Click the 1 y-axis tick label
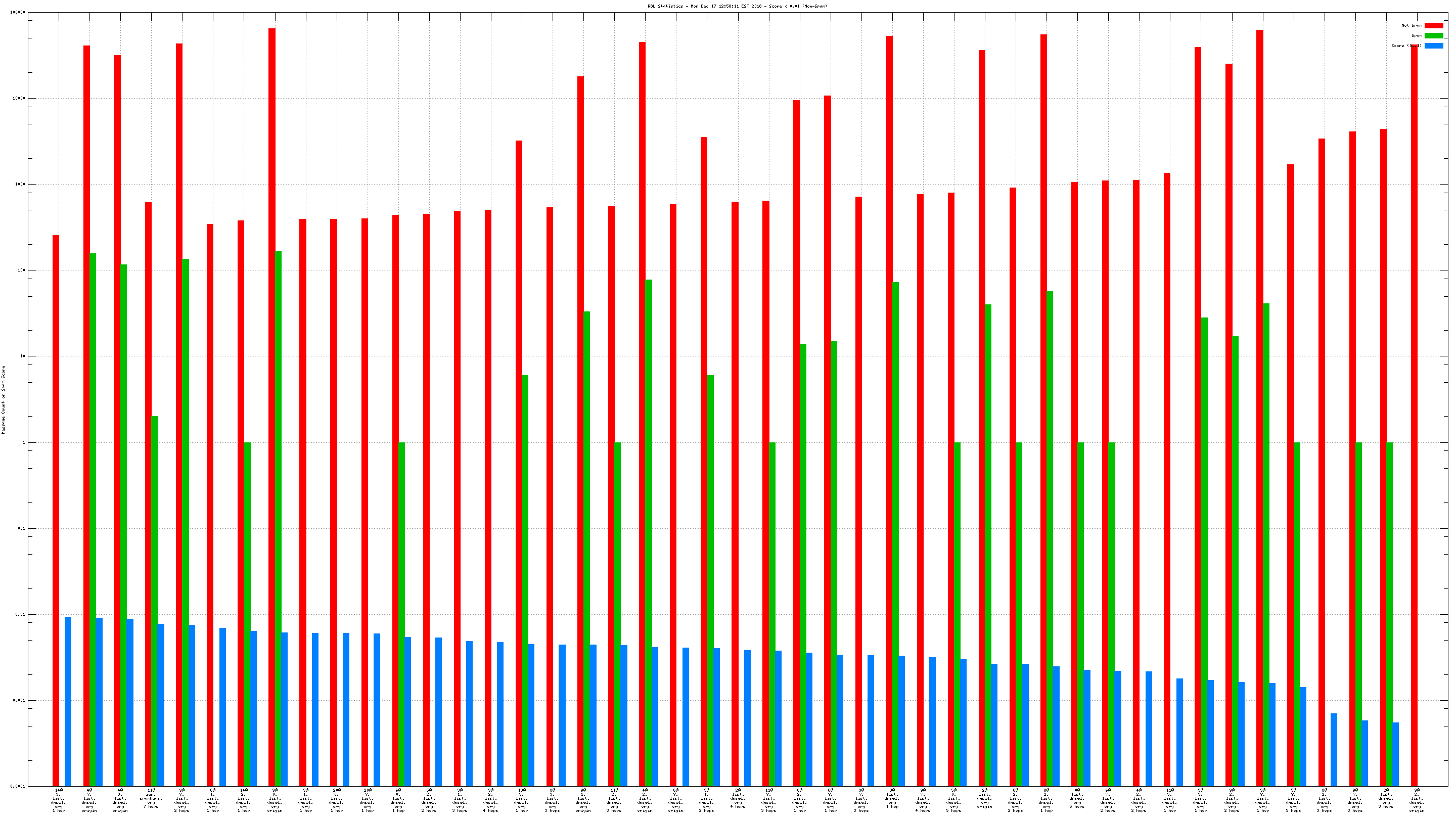 pyautogui.click(x=24, y=442)
